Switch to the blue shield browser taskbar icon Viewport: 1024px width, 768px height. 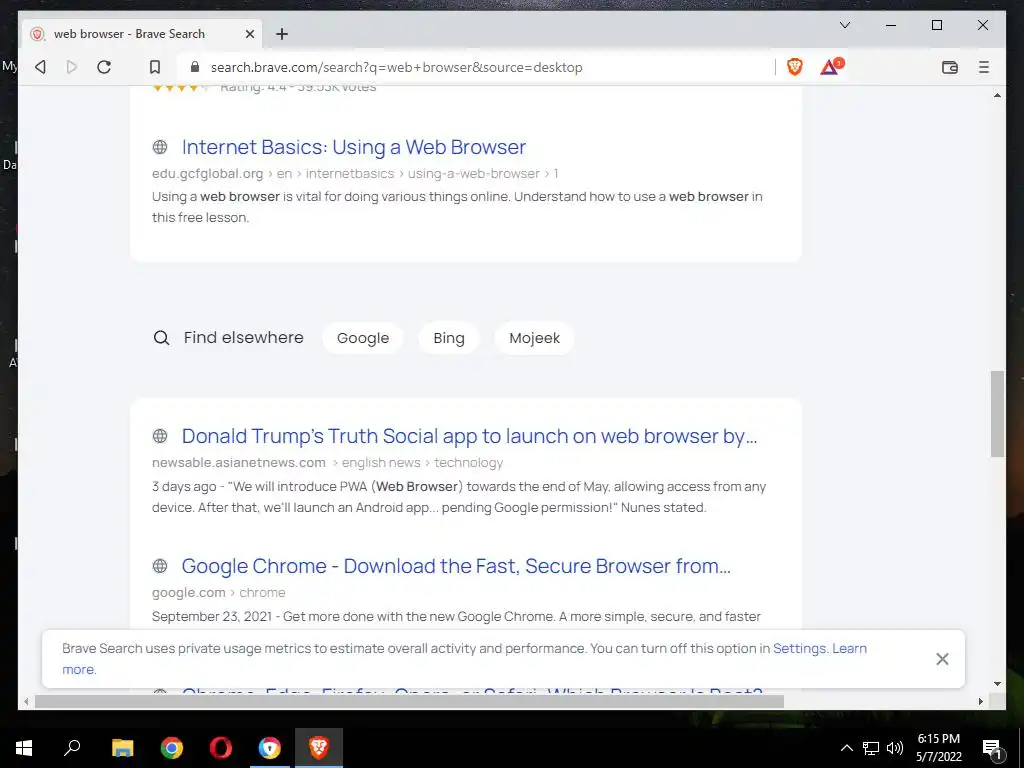point(270,748)
